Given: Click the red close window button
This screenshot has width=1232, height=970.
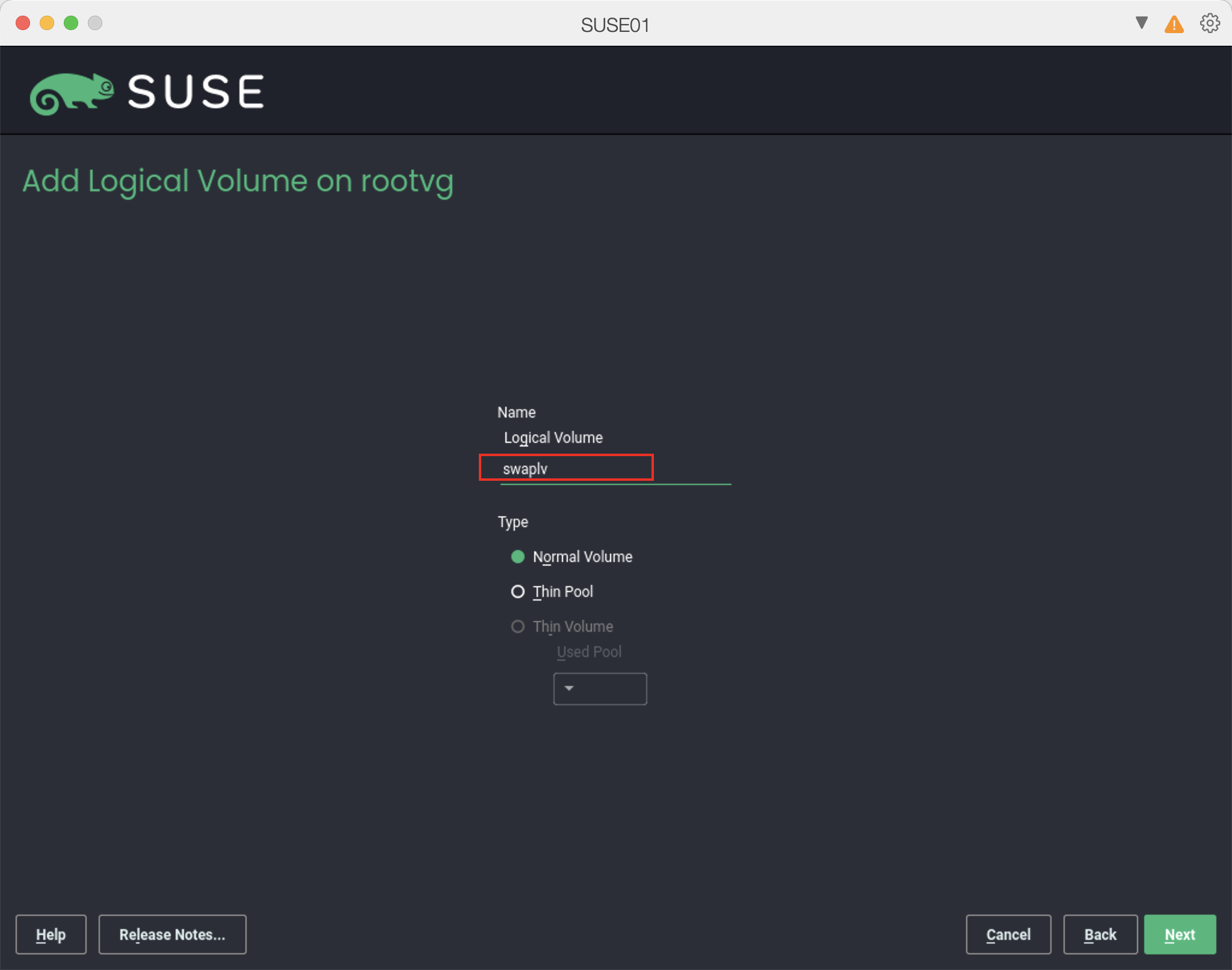Looking at the screenshot, I should coord(23,23).
